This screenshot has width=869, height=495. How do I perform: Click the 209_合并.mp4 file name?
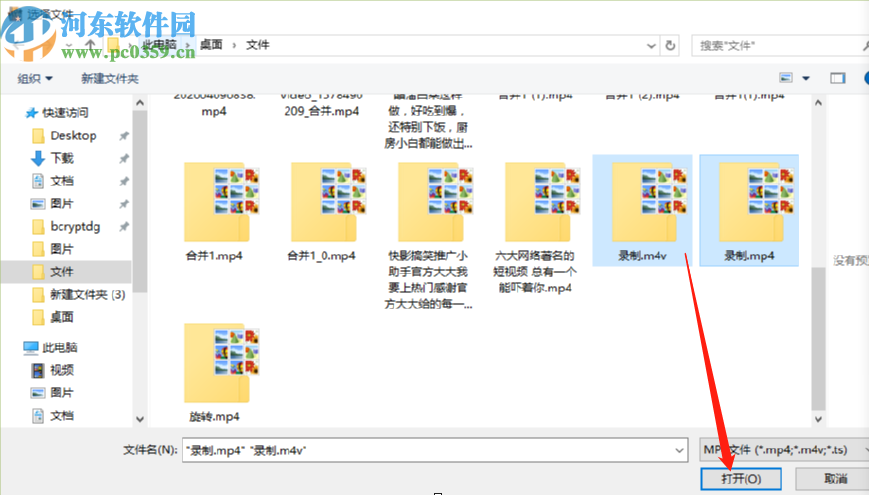point(321,111)
